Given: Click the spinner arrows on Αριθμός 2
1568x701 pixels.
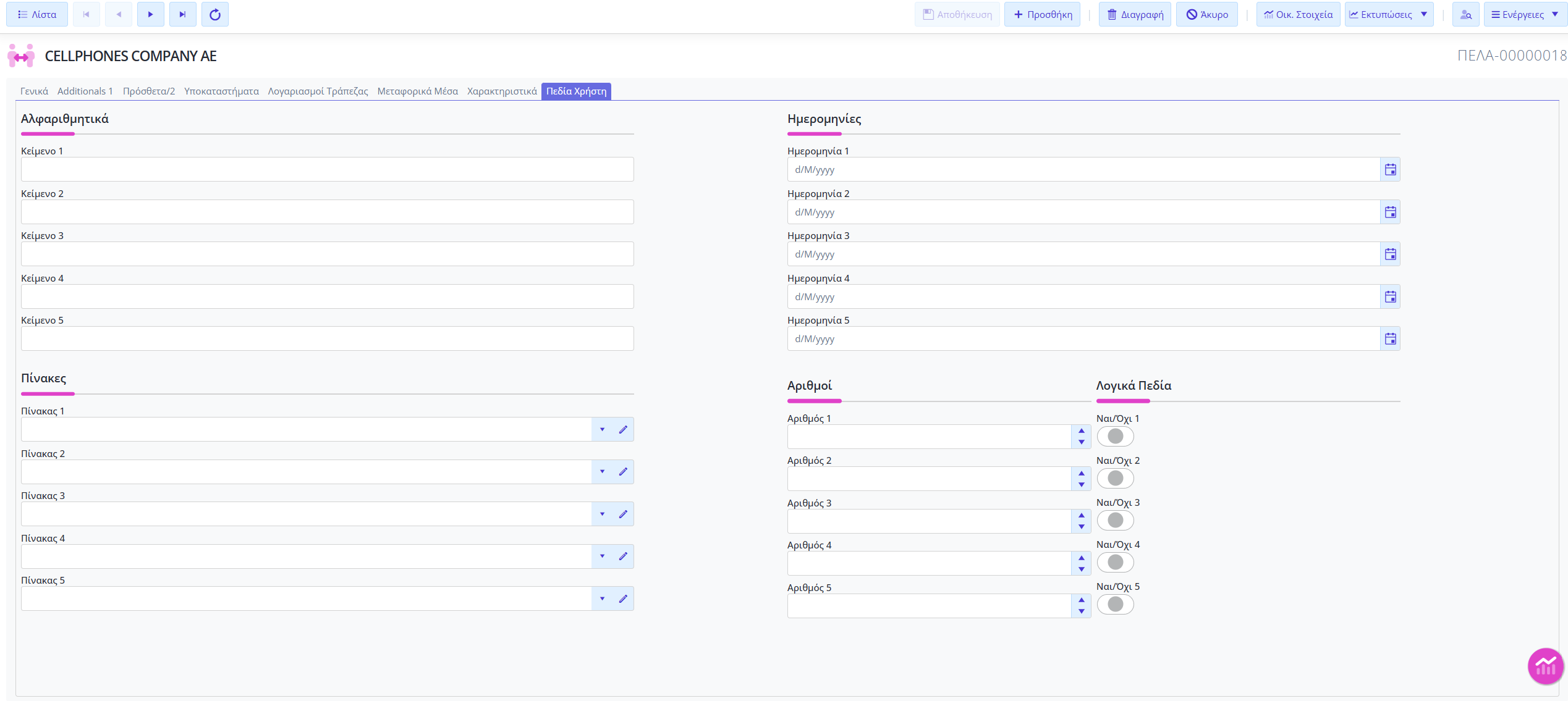Looking at the screenshot, I should click(x=1081, y=479).
